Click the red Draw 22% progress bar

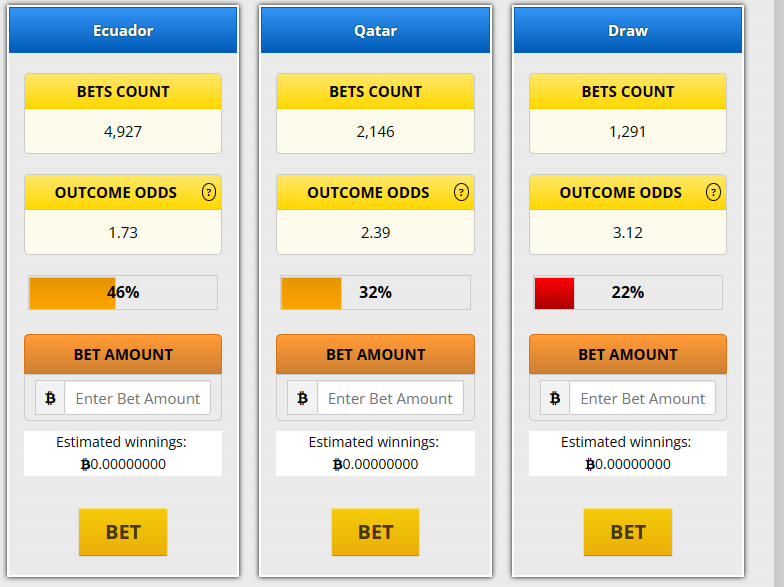click(628, 293)
